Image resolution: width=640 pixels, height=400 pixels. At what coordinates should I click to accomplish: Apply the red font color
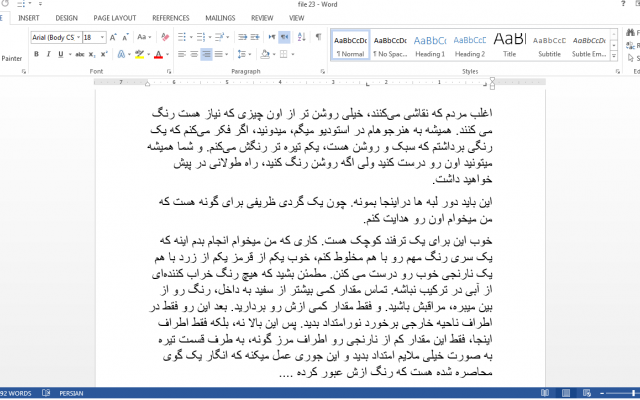158,54
